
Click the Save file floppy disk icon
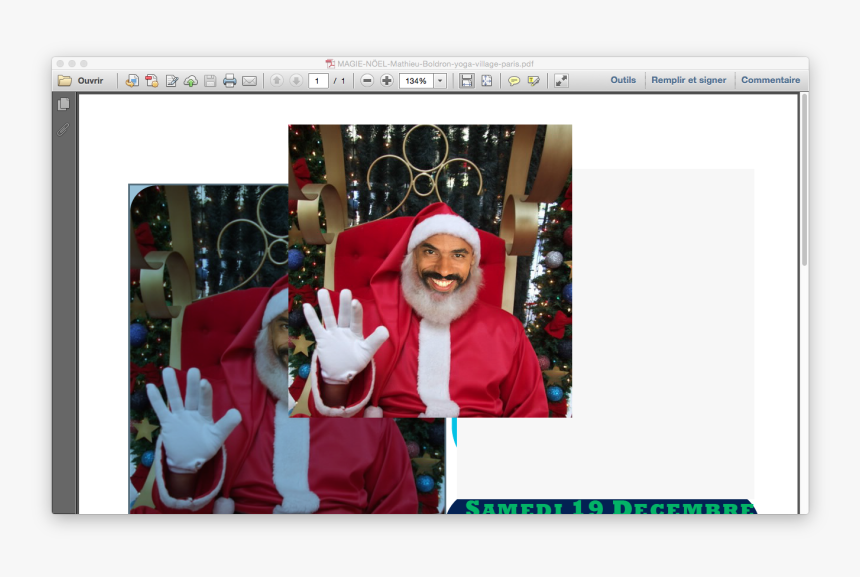point(211,81)
